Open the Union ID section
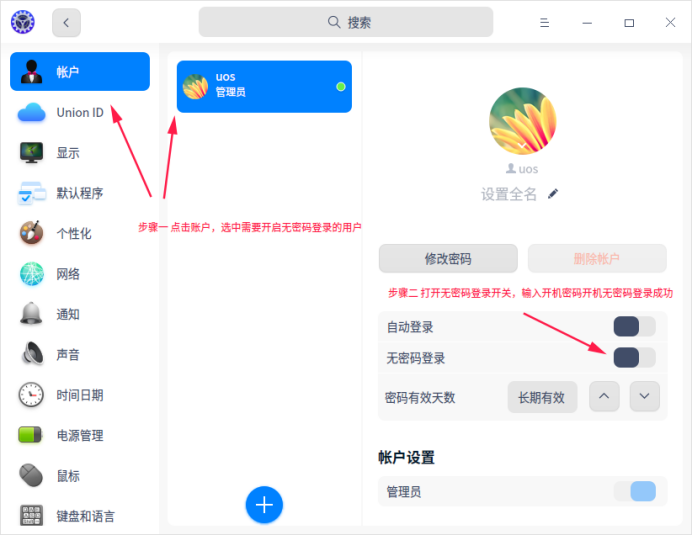The width and height of the screenshot is (692, 535). coord(80,113)
